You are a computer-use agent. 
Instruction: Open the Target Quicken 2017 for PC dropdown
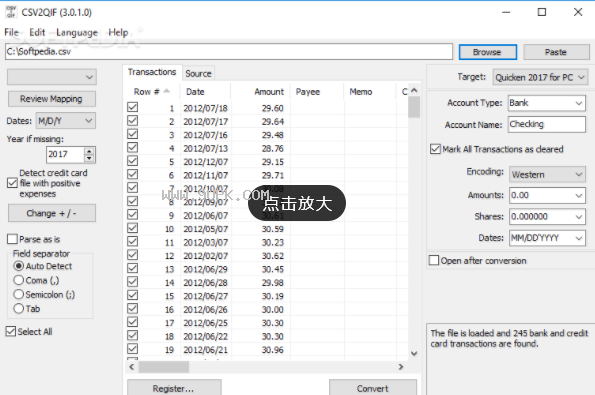[540, 77]
